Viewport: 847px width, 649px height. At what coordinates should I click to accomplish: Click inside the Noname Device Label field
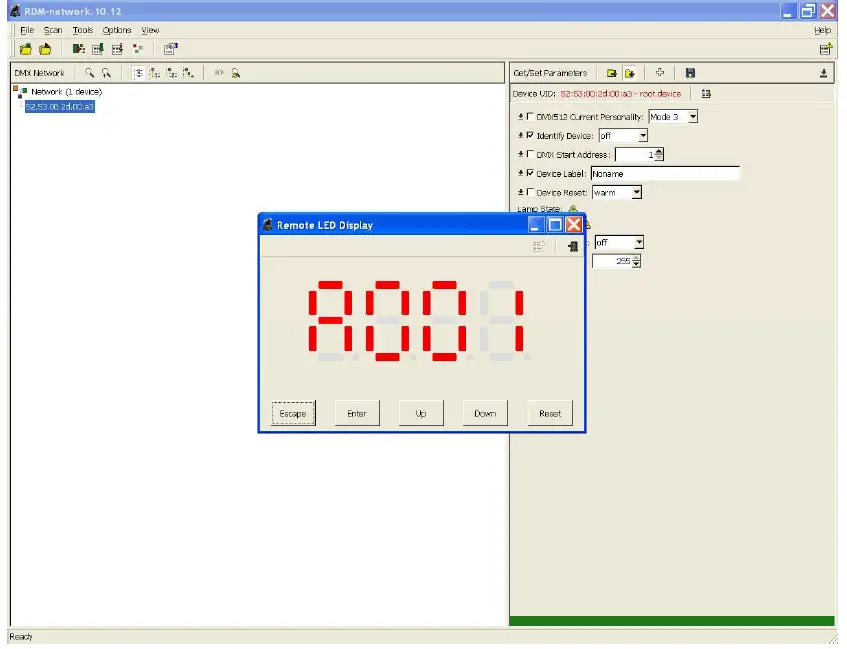tap(665, 173)
